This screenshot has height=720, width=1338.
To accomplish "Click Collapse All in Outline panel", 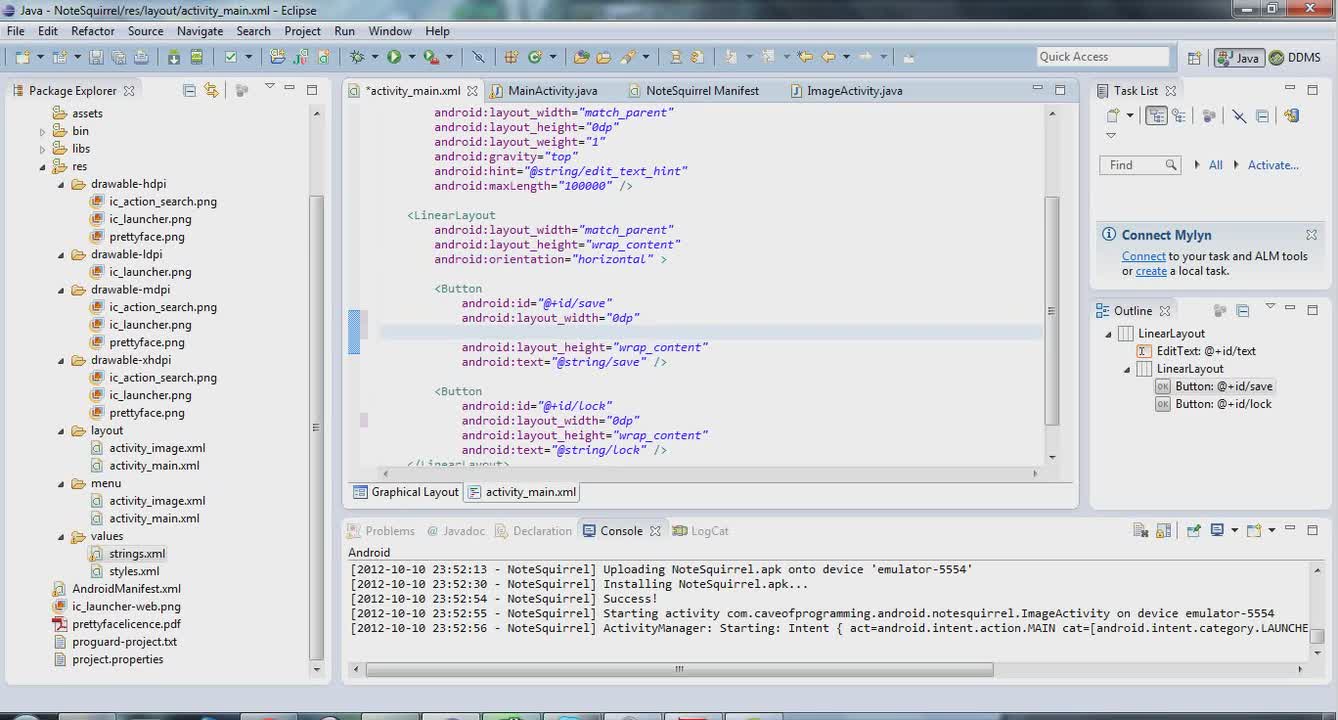I will tap(1242, 311).
